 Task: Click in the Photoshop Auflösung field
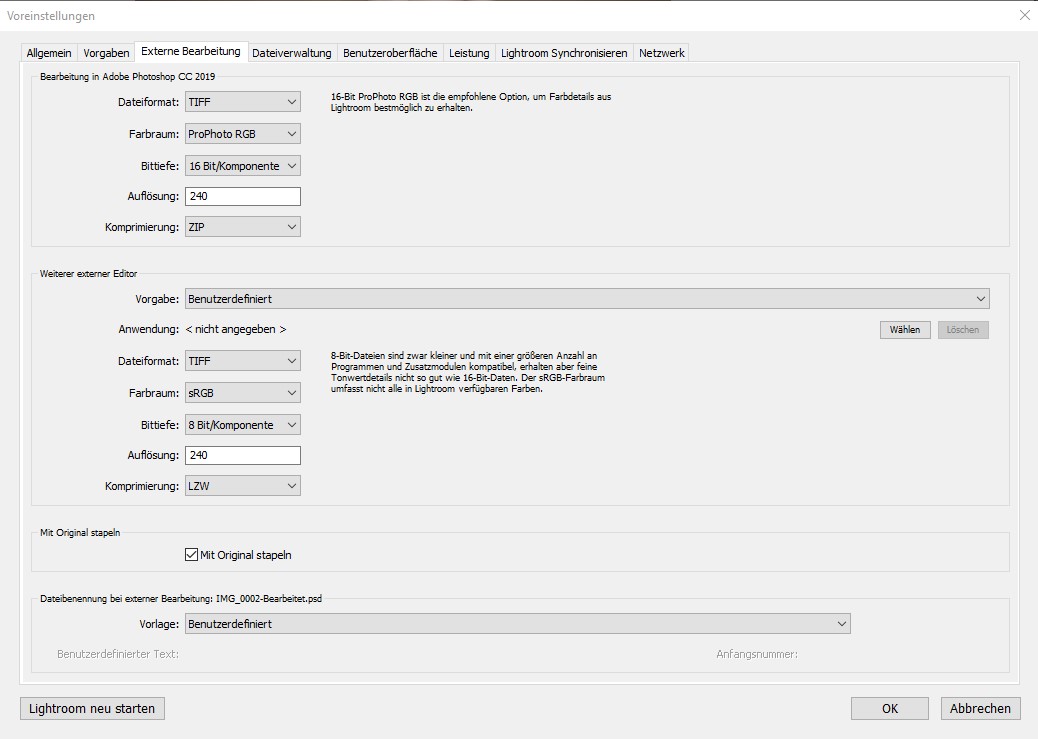coord(243,197)
